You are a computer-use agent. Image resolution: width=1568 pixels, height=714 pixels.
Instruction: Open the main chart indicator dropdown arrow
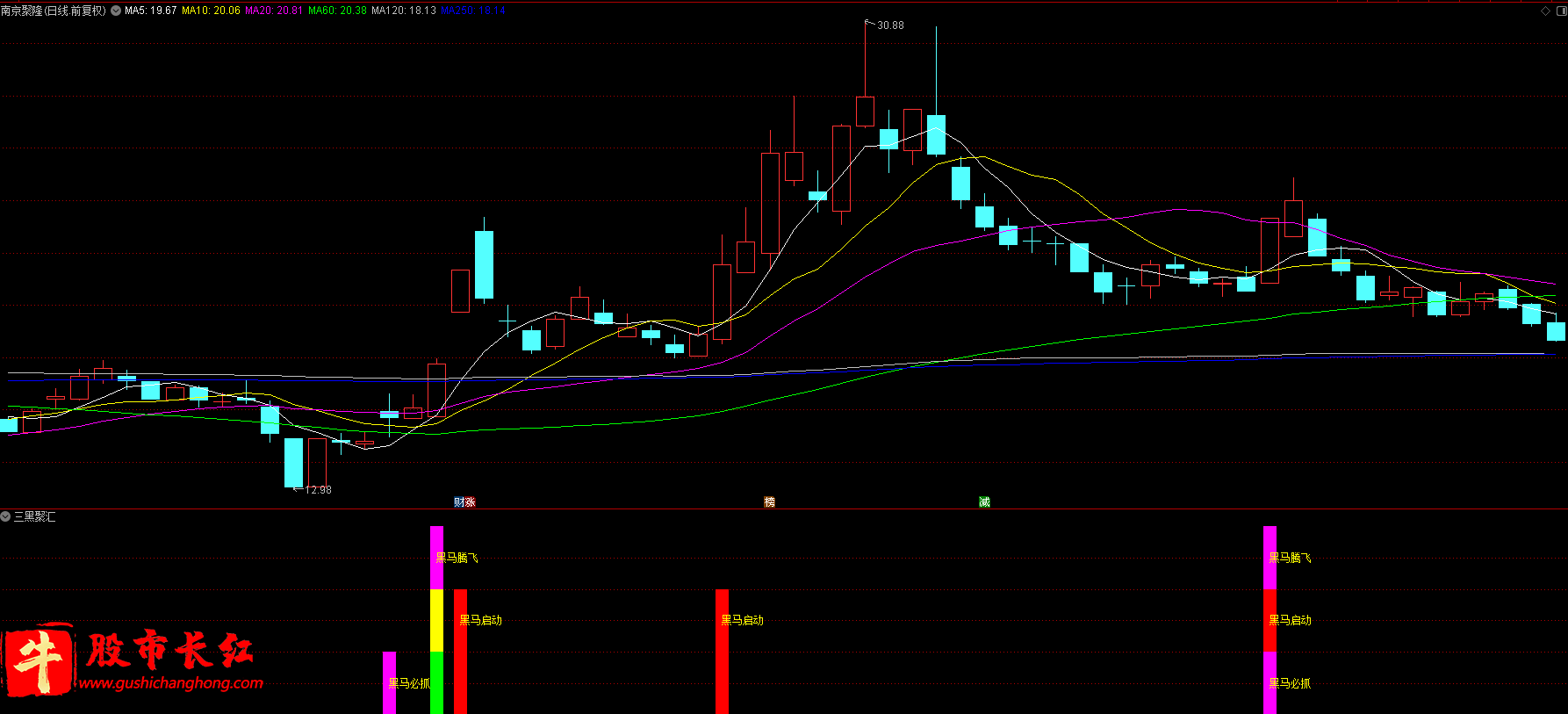pos(116,11)
